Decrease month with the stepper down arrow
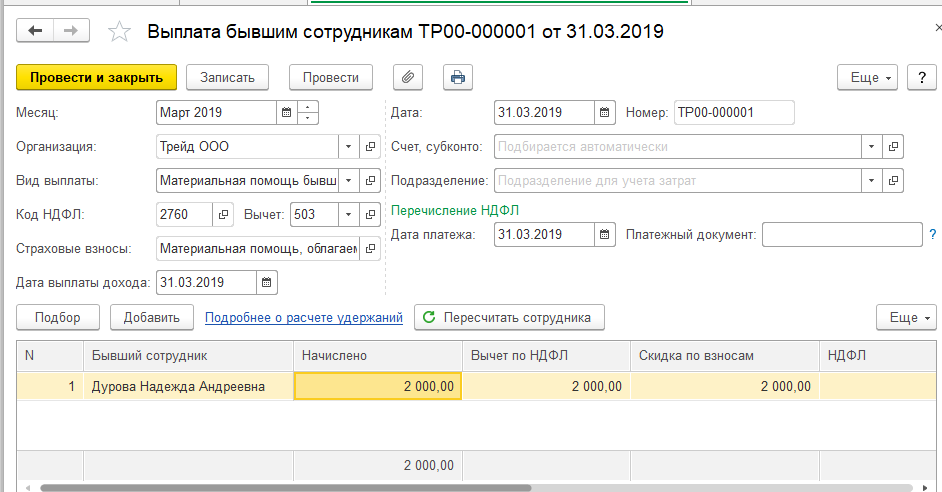The height and width of the screenshot is (492, 942). pos(308,118)
